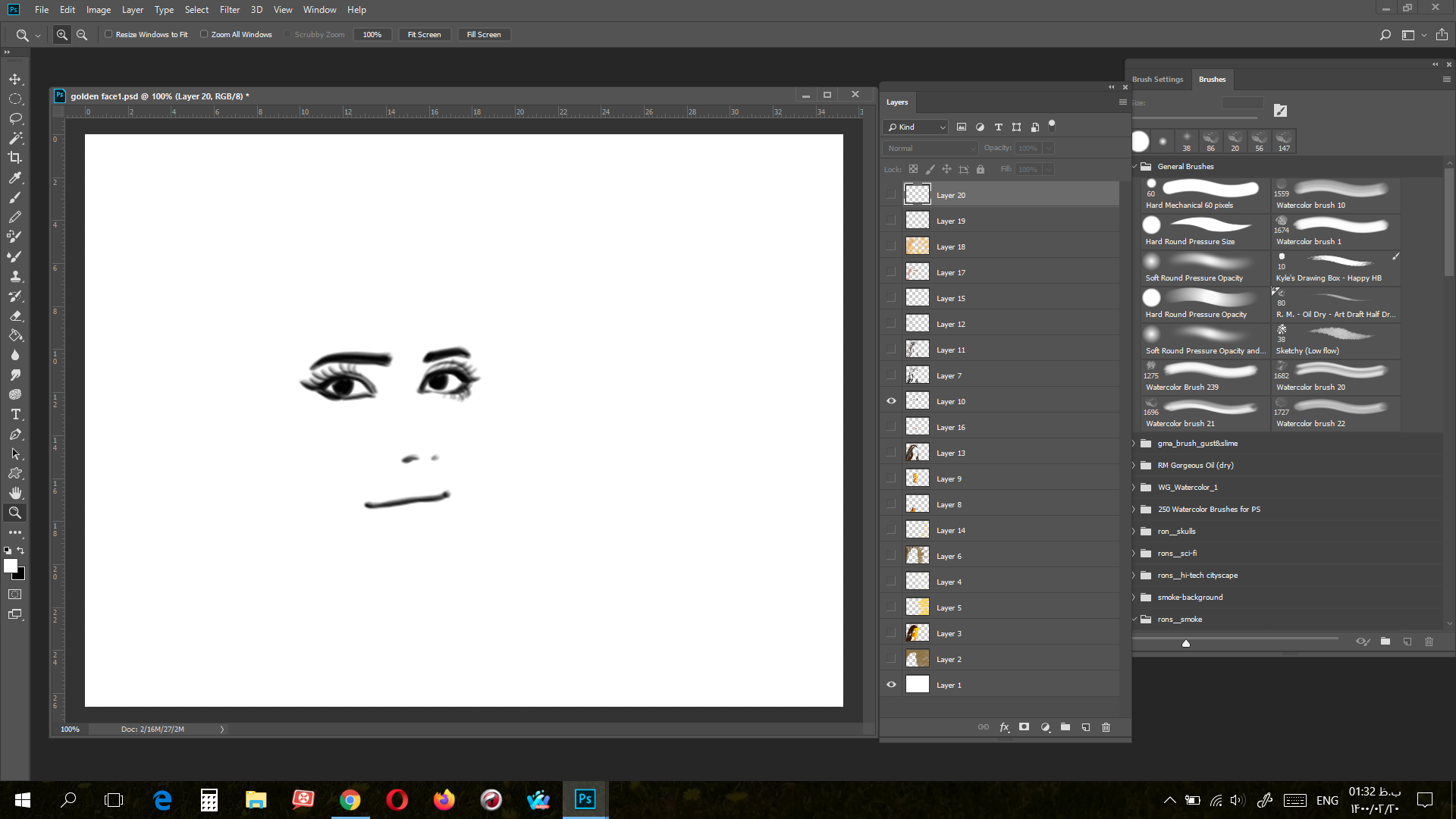This screenshot has height=819, width=1456.
Task: Click Photoshop search icon in top right
Action: (x=1385, y=35)
